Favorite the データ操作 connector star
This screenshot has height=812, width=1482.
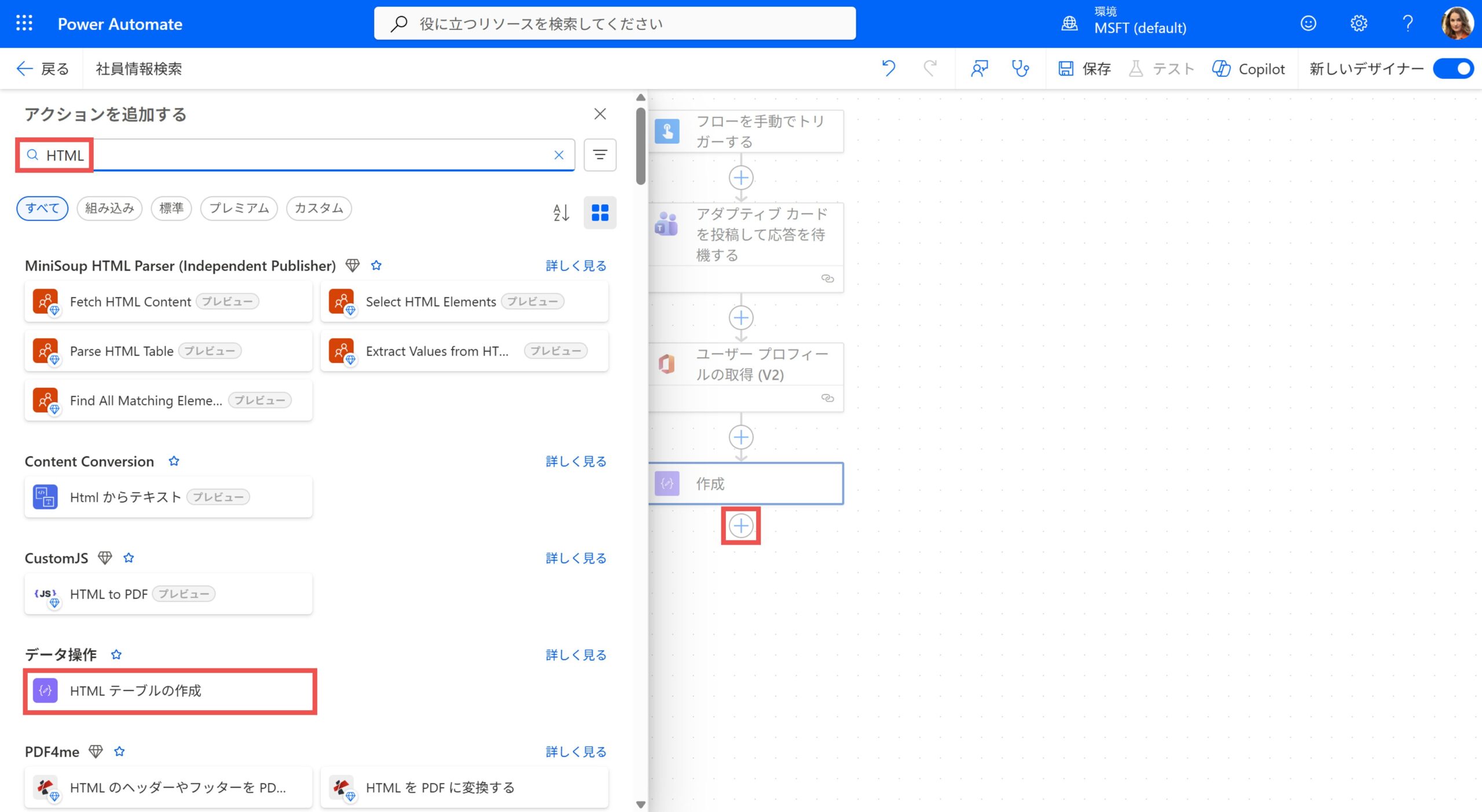(x=116, y=655)
